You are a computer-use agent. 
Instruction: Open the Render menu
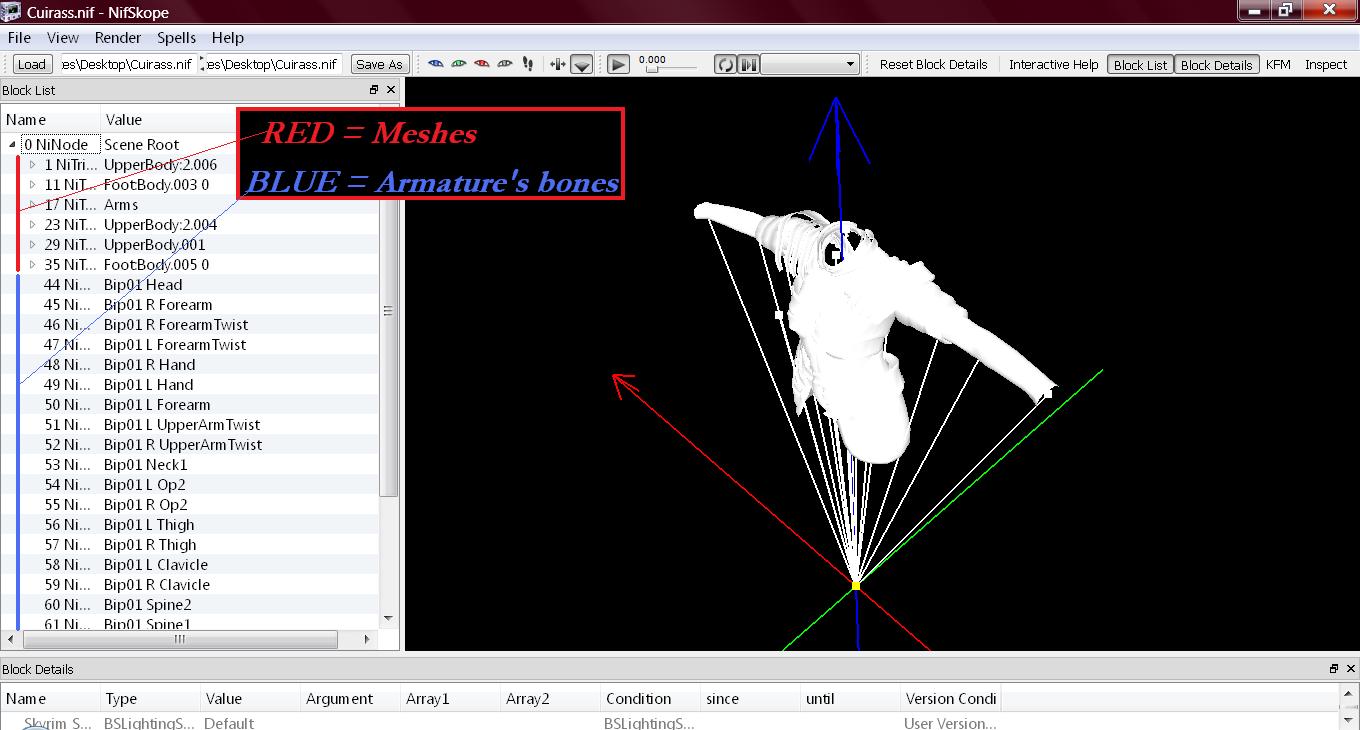tap(118, 37)
